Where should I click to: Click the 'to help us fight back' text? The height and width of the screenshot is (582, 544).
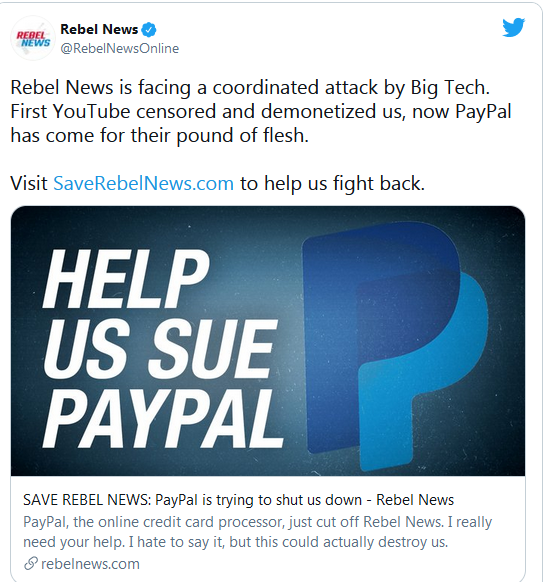[332, 183]
